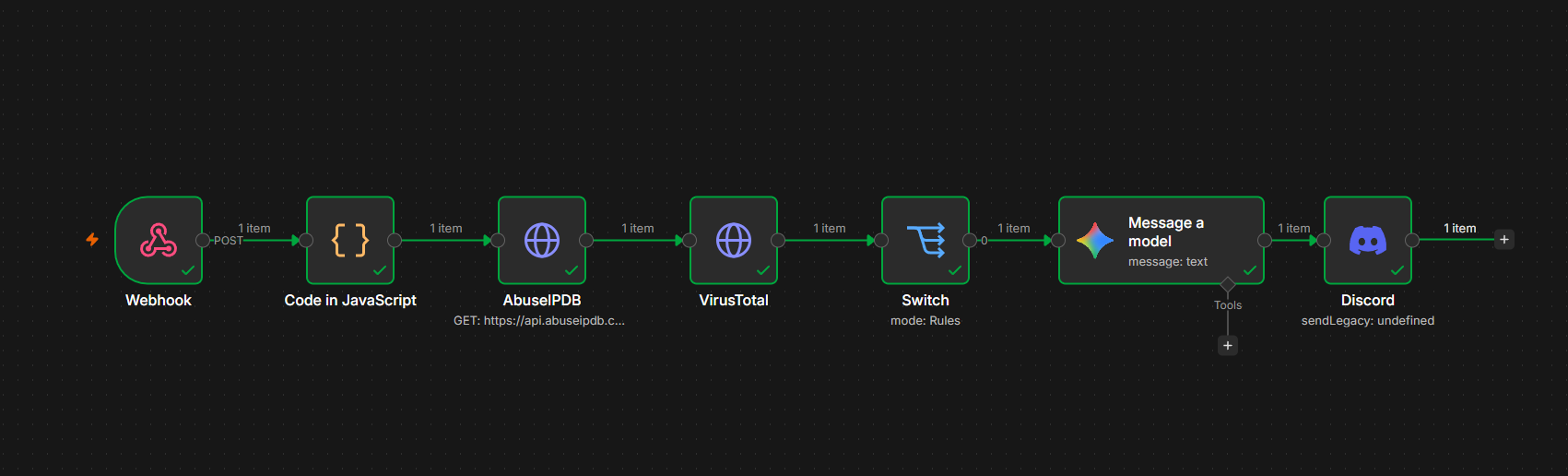Open the AbuseIPDB HTTP request node

coord(542,240)
